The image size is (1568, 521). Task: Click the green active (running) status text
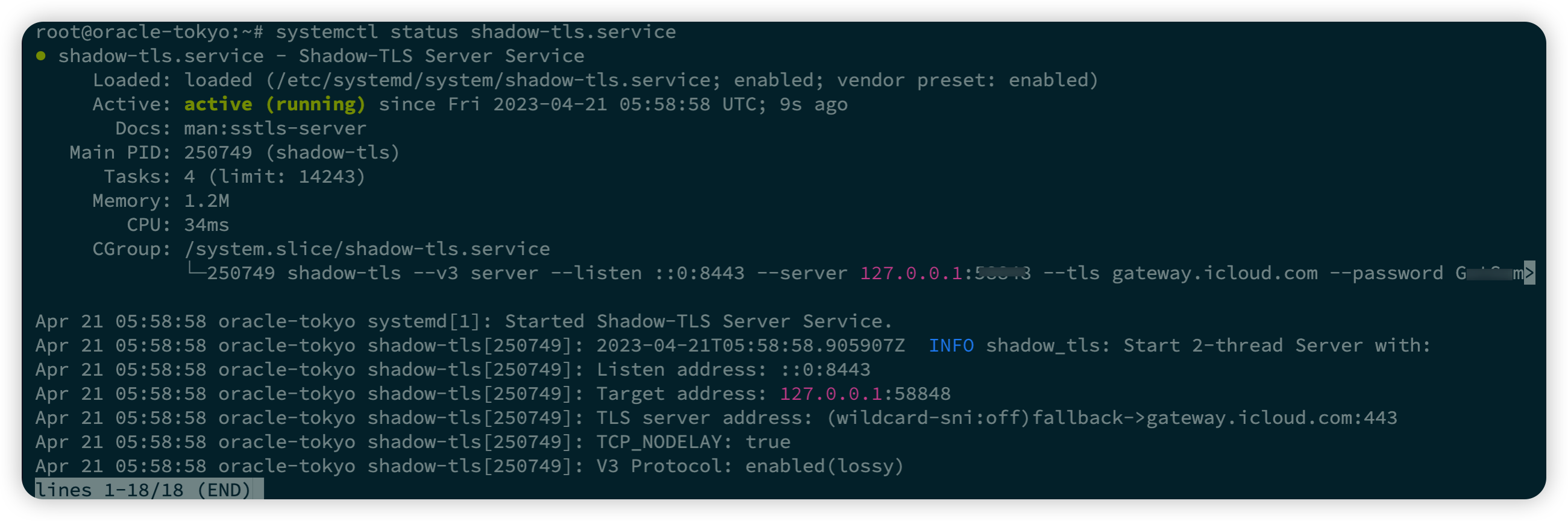(x=275, y=104)
